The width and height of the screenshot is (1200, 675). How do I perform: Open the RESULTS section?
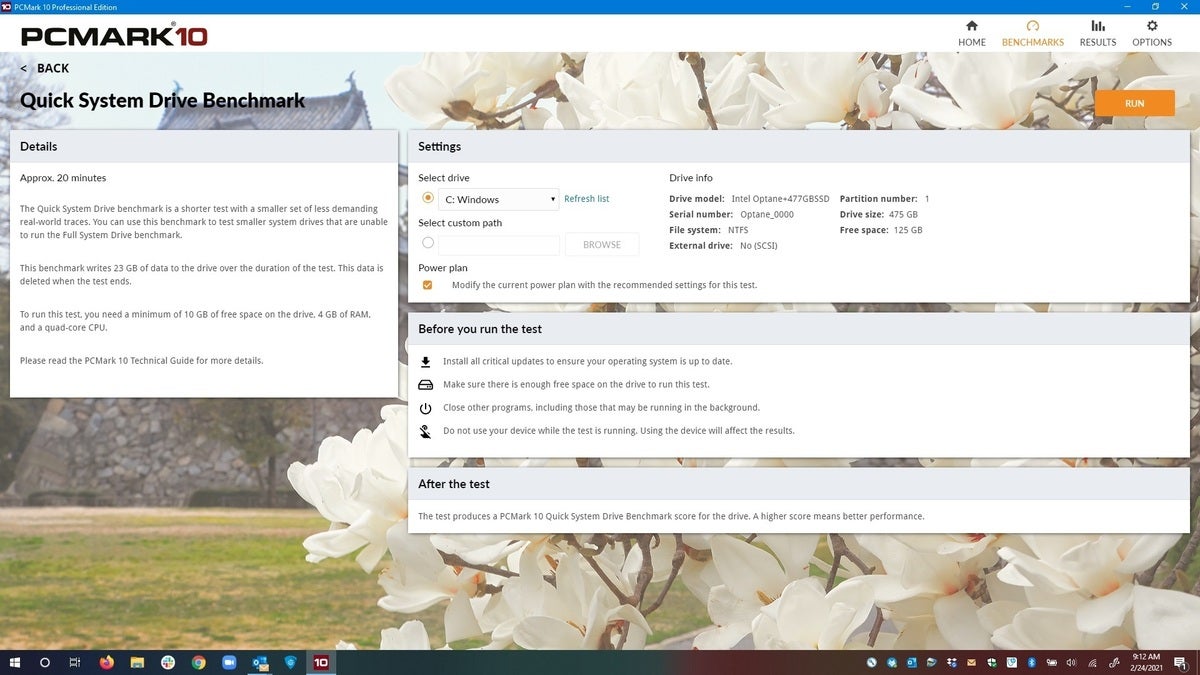(1098, 33)
